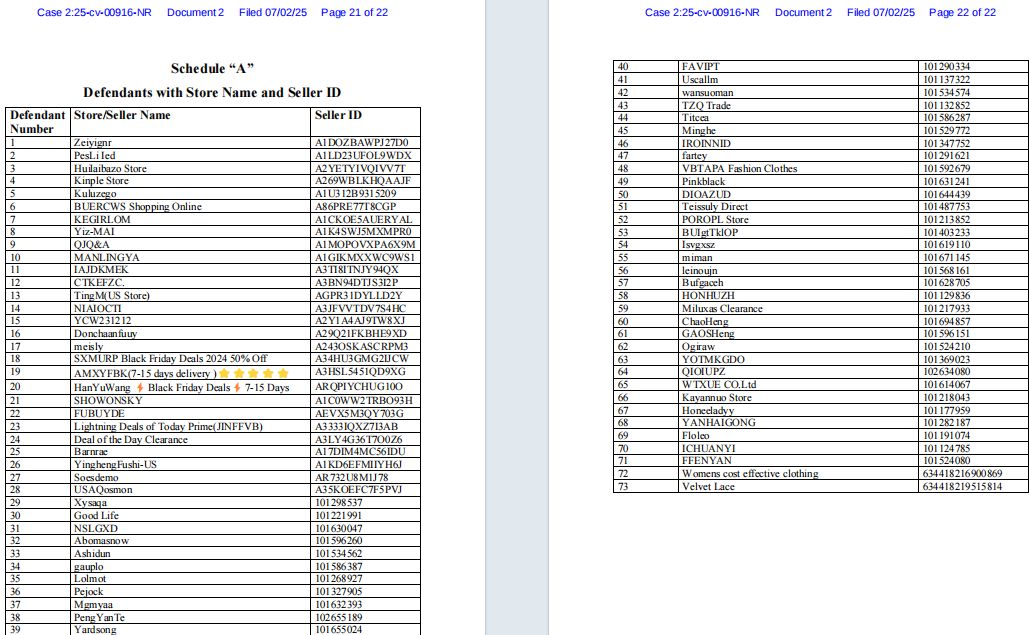Click the "Page 22 of 22" header text
The height and width of the screenshot is (635, 1029).
tap(962, 12)
